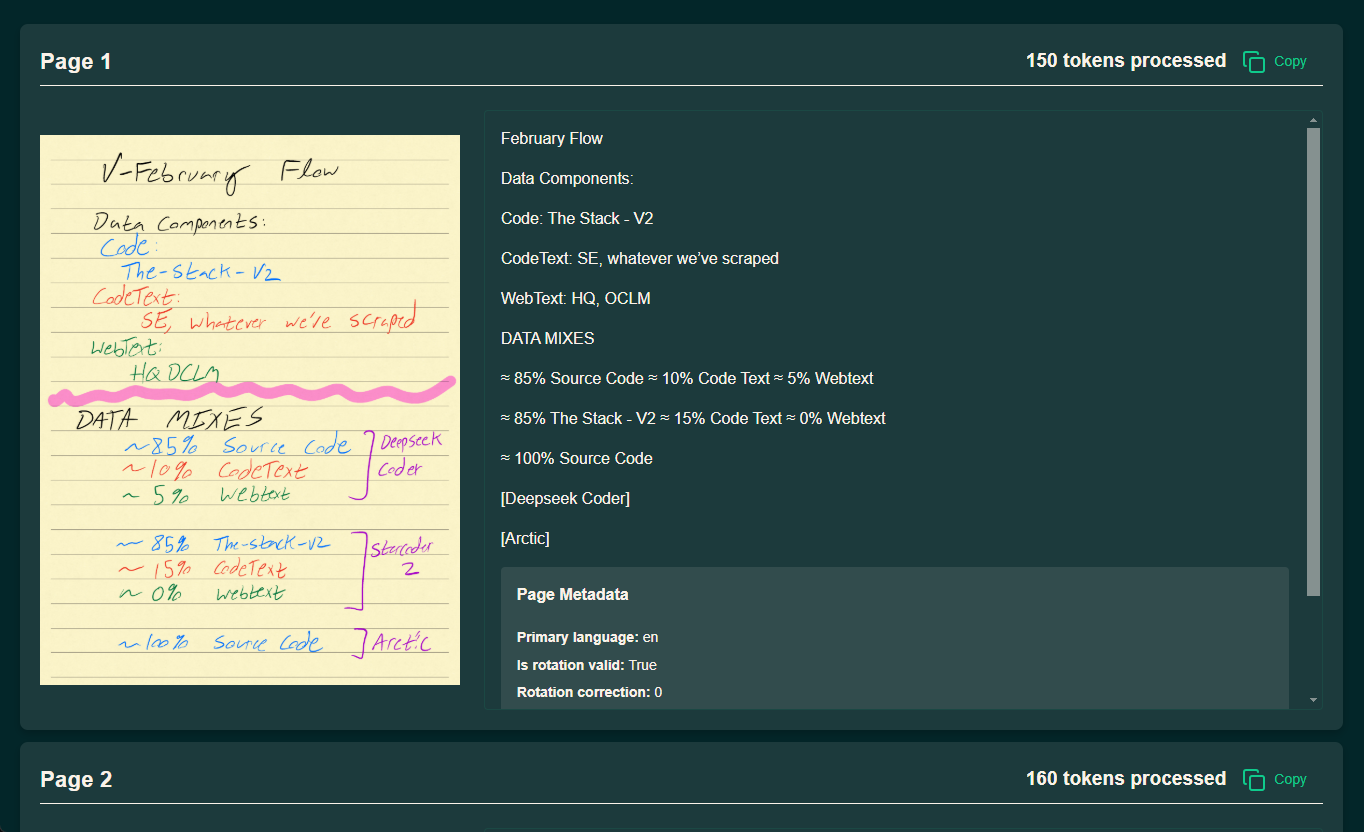Click the Page 2 heading
Screen dimensions: 1364x832
[x=76, y=780]
